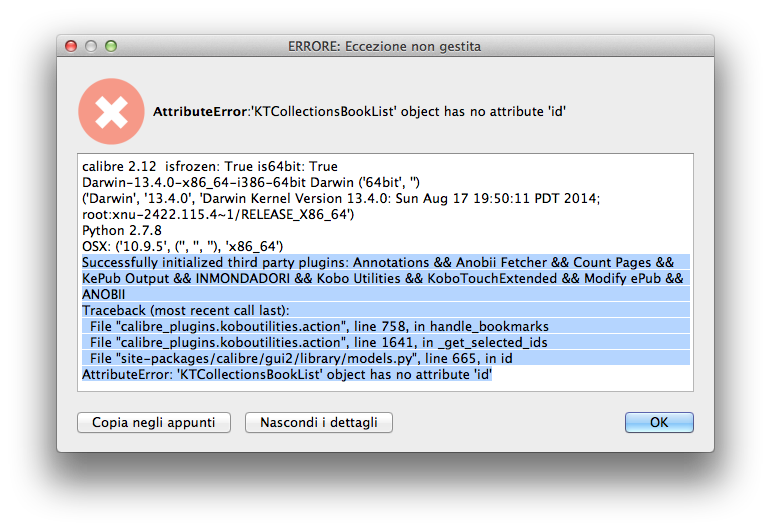Click the last AttributeError line in details

coord(287,374)
